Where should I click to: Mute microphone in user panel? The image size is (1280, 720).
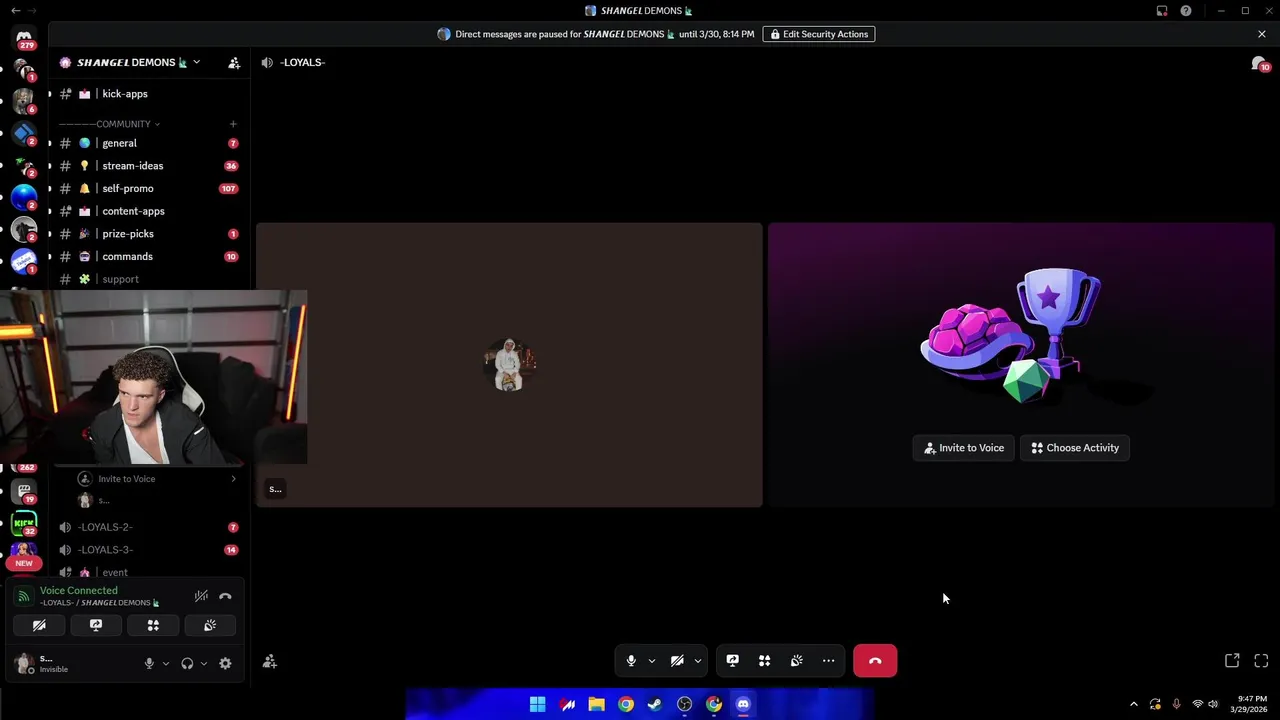(x=149, y=663)
